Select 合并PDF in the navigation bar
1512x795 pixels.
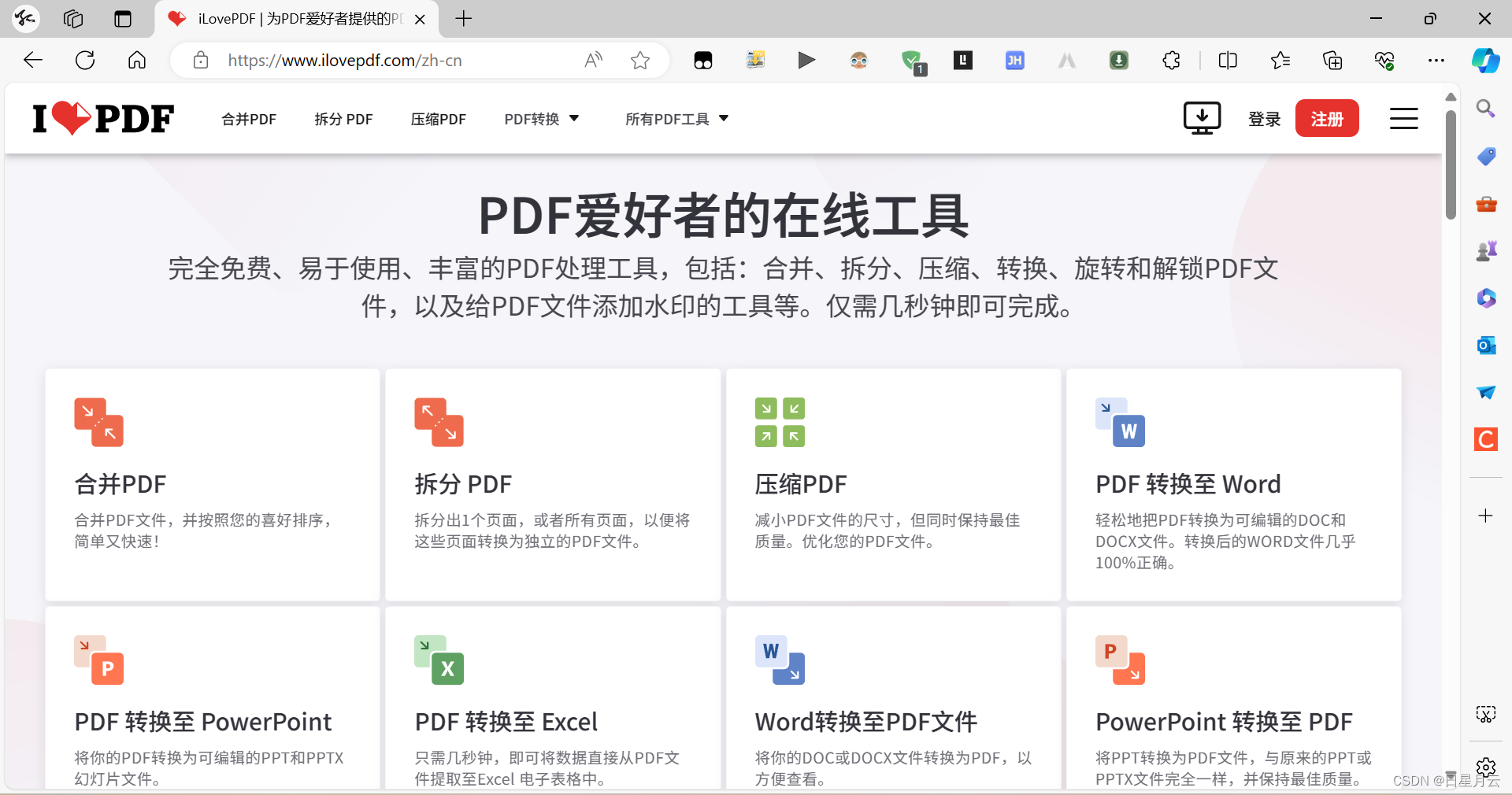(248, 119)
